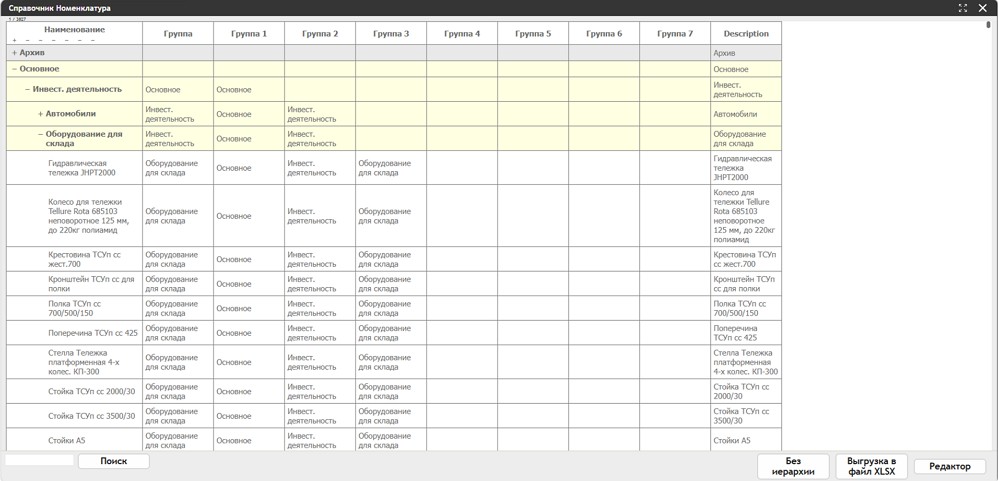Click the Description column header
Screen dimensions: 998x481
746,34
